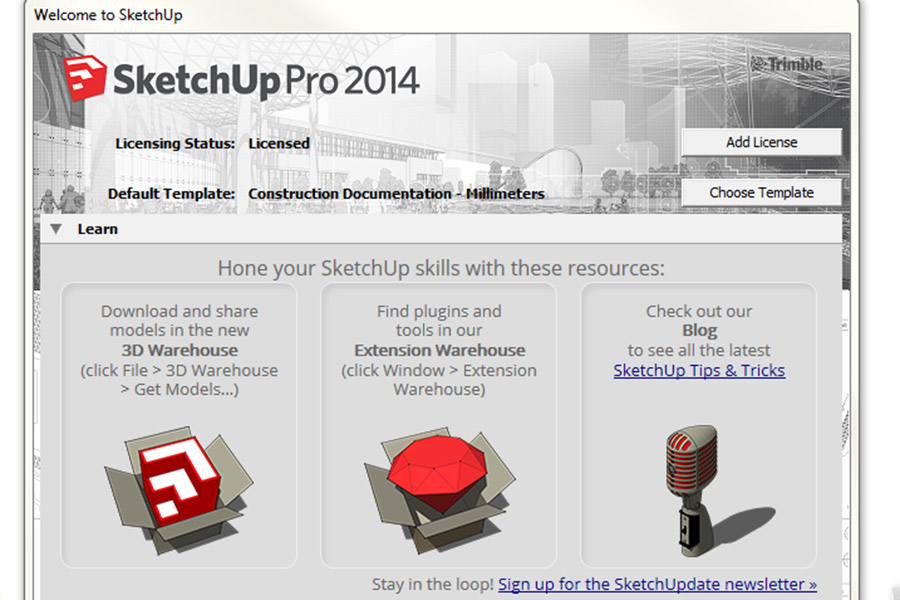Image resolution: width=900 pixels, height=600 pixels.
Task: Click the Trimble logo
Action: 788,64
